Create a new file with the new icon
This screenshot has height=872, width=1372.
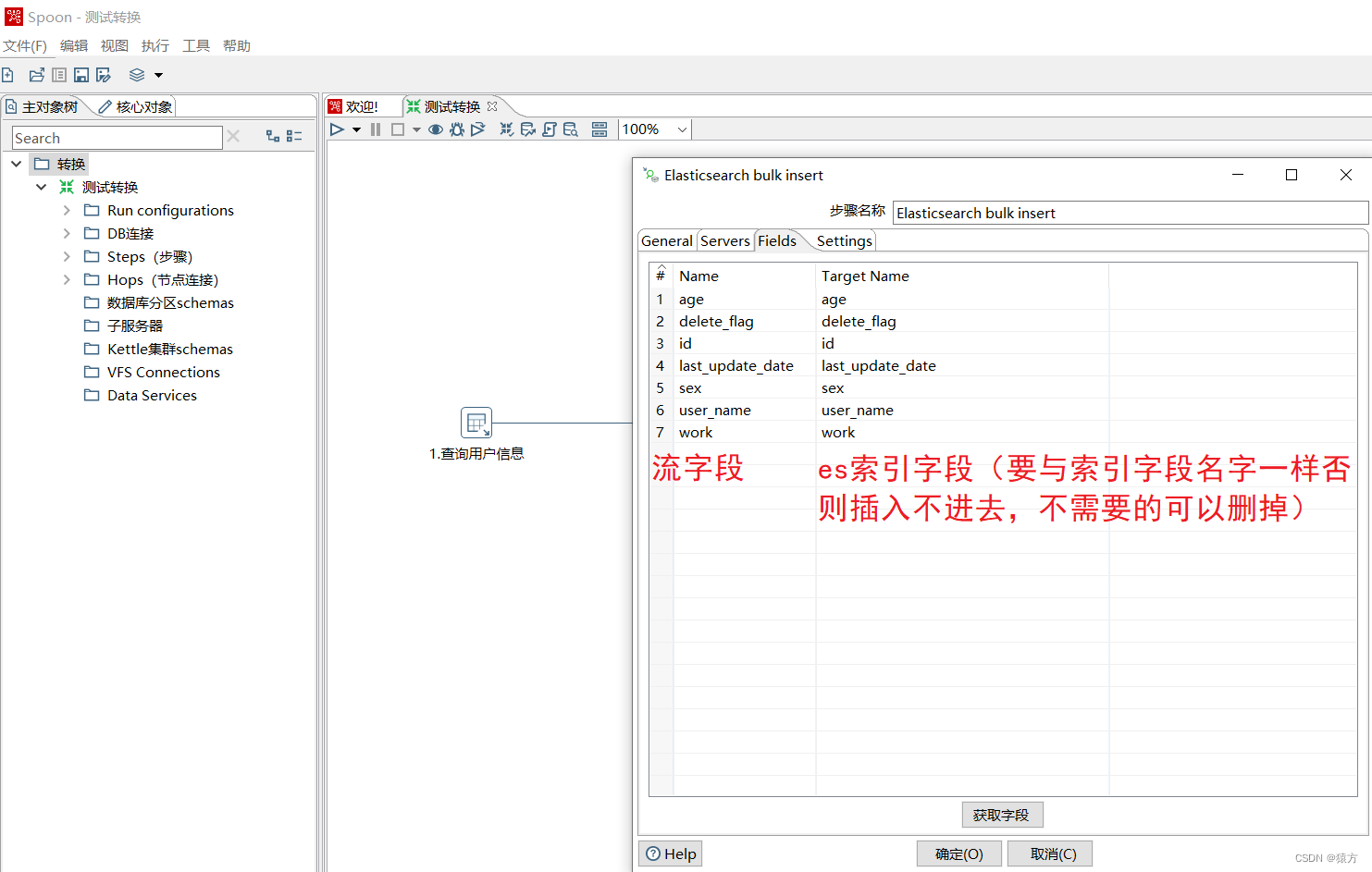pos(9,75)
